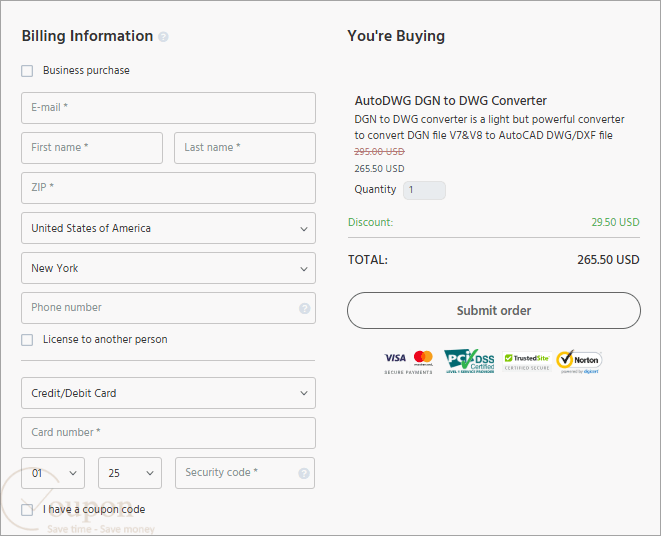Viewport: 661px width, 536px height.
Task: Click the Norton security seal
Action: 579,362
